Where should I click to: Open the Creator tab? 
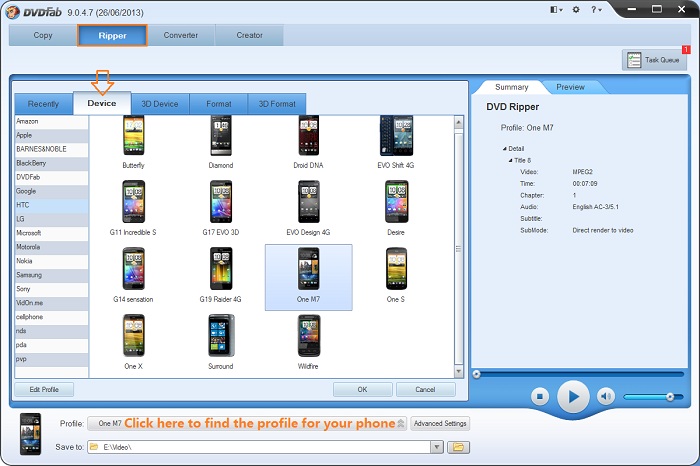250,35
